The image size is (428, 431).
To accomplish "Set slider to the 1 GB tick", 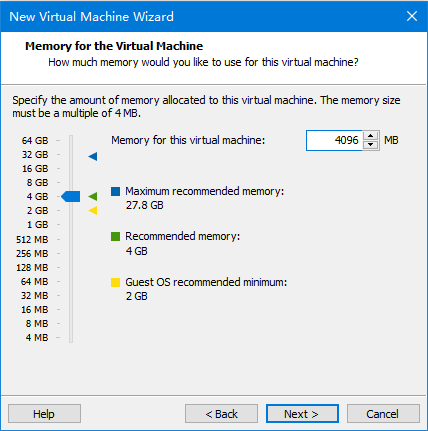I will [x=71, y=225].
